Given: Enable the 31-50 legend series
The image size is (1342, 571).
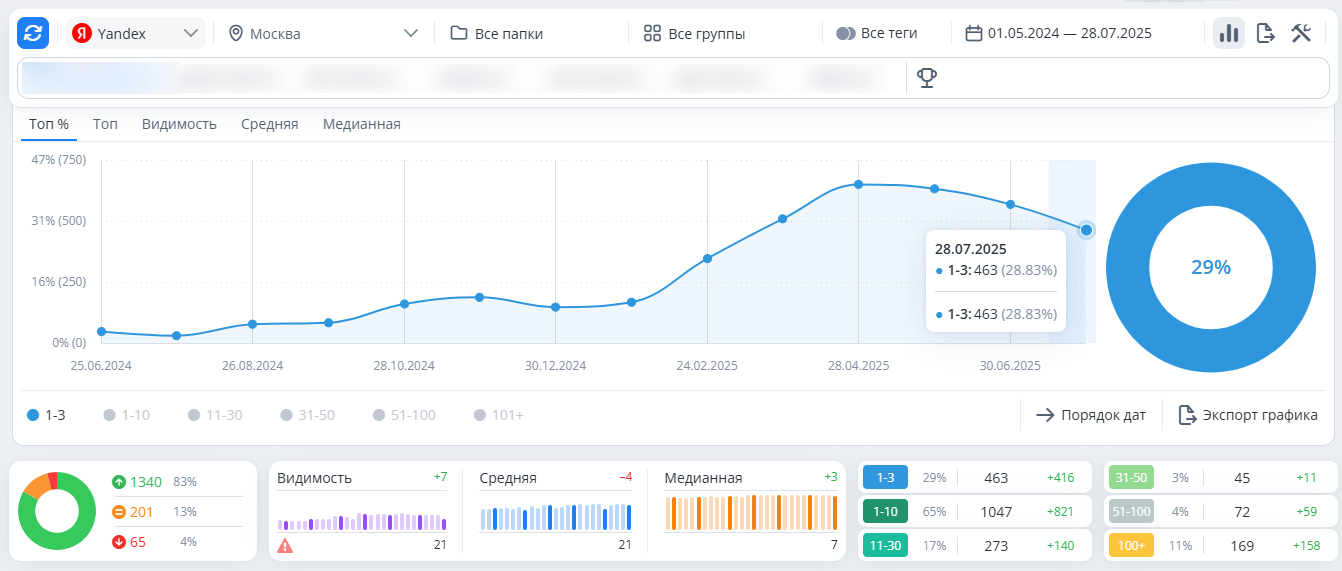Looking at the screenshot, I should 308,415.
